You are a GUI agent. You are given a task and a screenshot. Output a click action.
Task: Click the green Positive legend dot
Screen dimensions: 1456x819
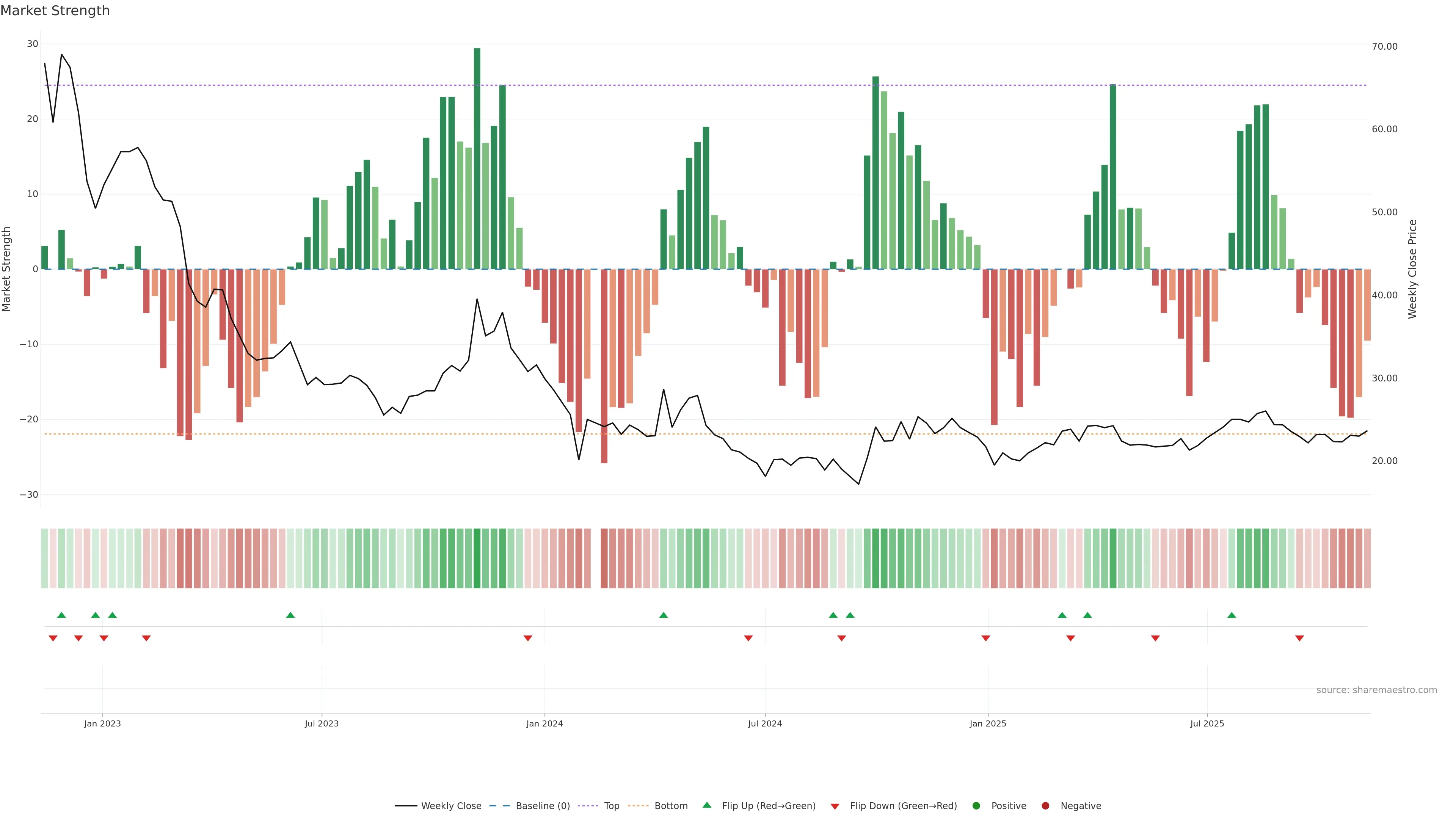pyautogui.click(x=976, y=806)
